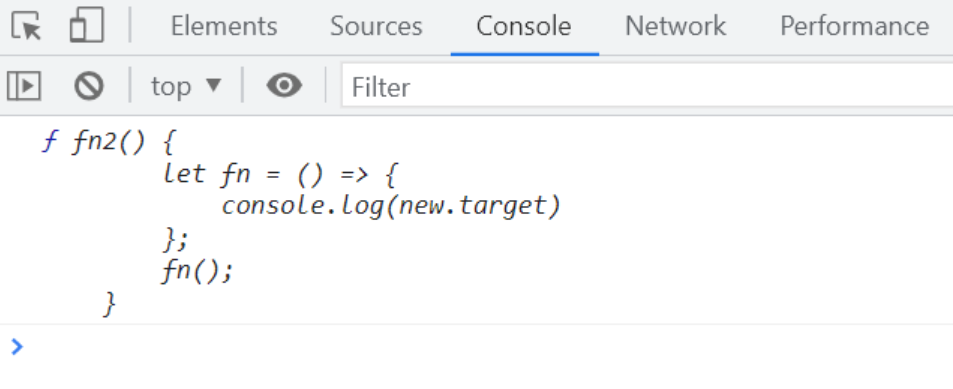Screen dimensions: 953x389
Task: Open the Sources tab
Action: [376, 26]
